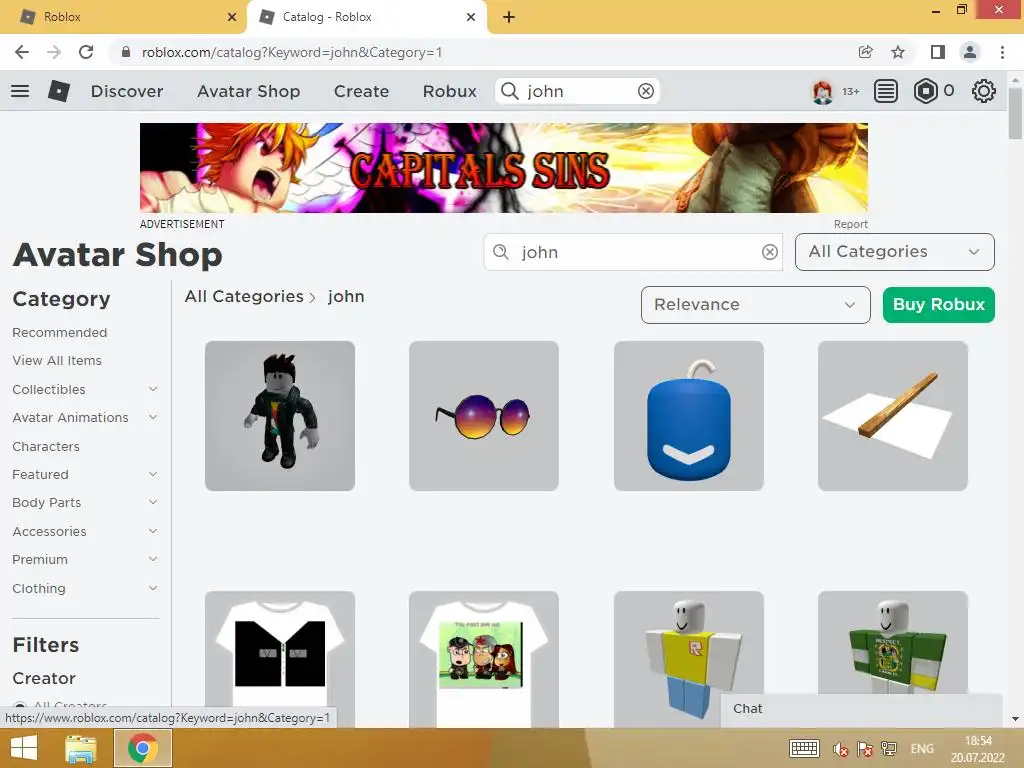Click the muted volume tray icon
The image size is (1024, 768).
pyautogui.click(x=840, y=749)
